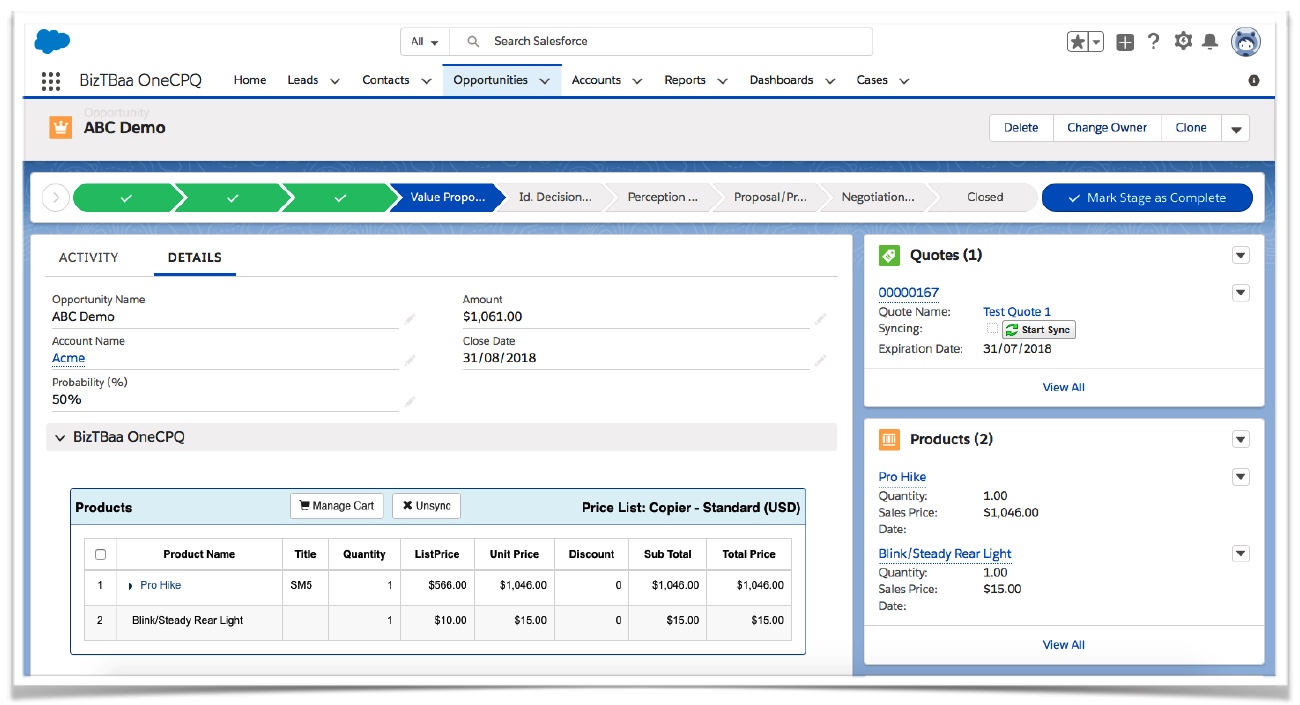Open the App Launcher grid icon
Viewport: 1300px width, 705px height.
51,81
